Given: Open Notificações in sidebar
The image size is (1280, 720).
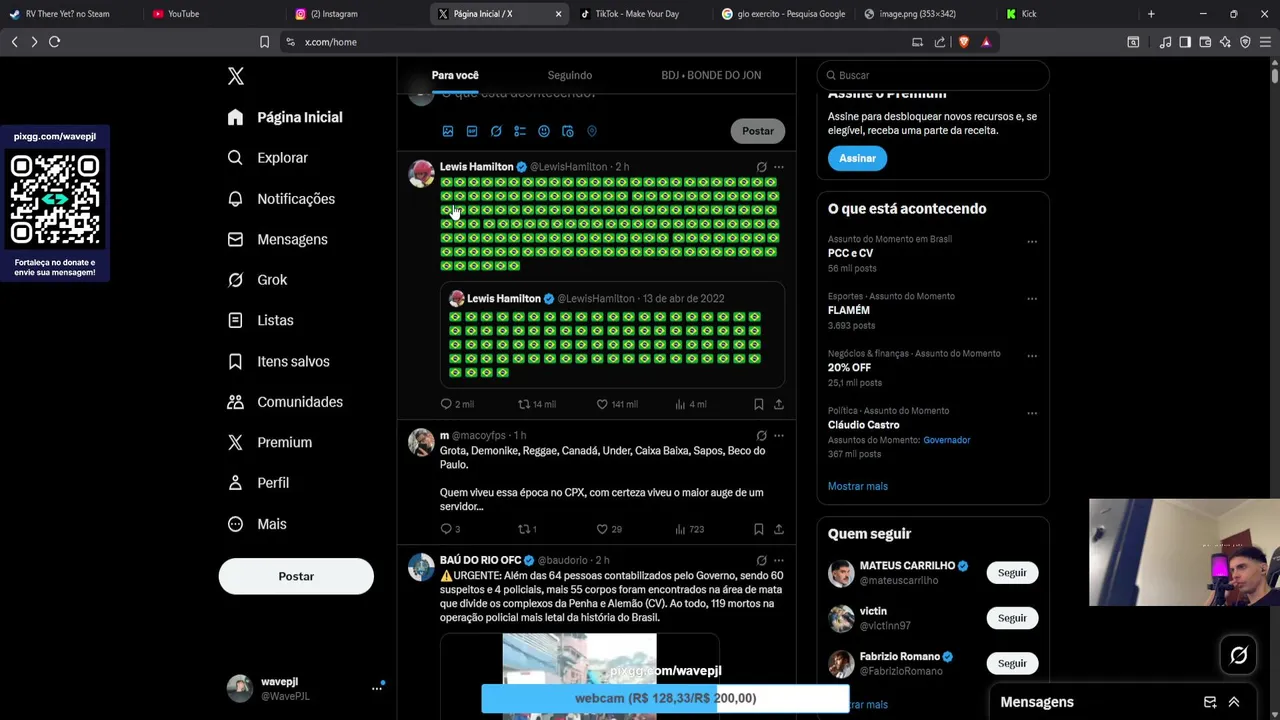Looking at the screenshot, I should click(x=281, y=199).
